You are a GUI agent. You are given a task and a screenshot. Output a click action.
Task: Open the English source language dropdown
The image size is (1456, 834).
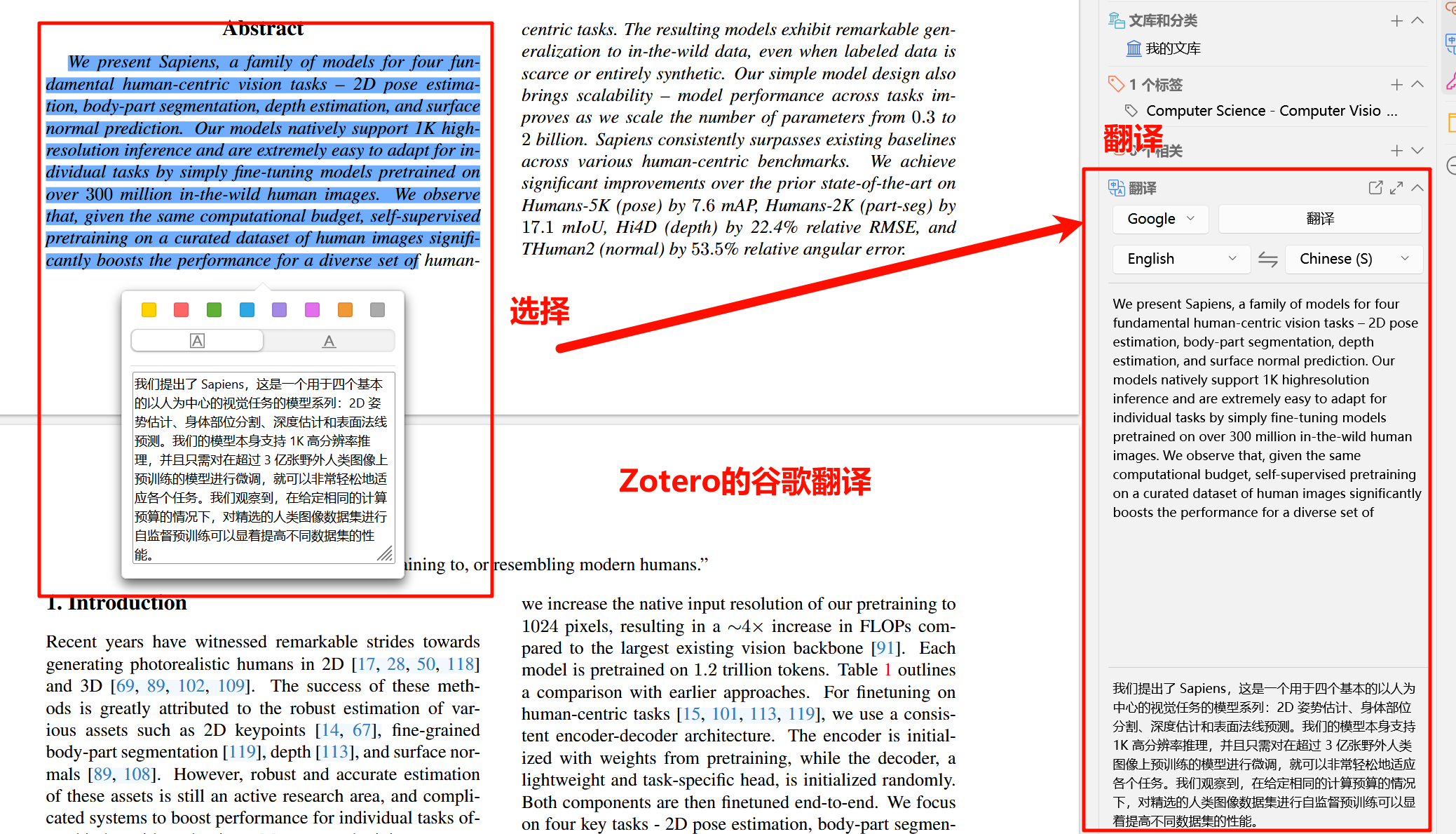point(1181,259)
